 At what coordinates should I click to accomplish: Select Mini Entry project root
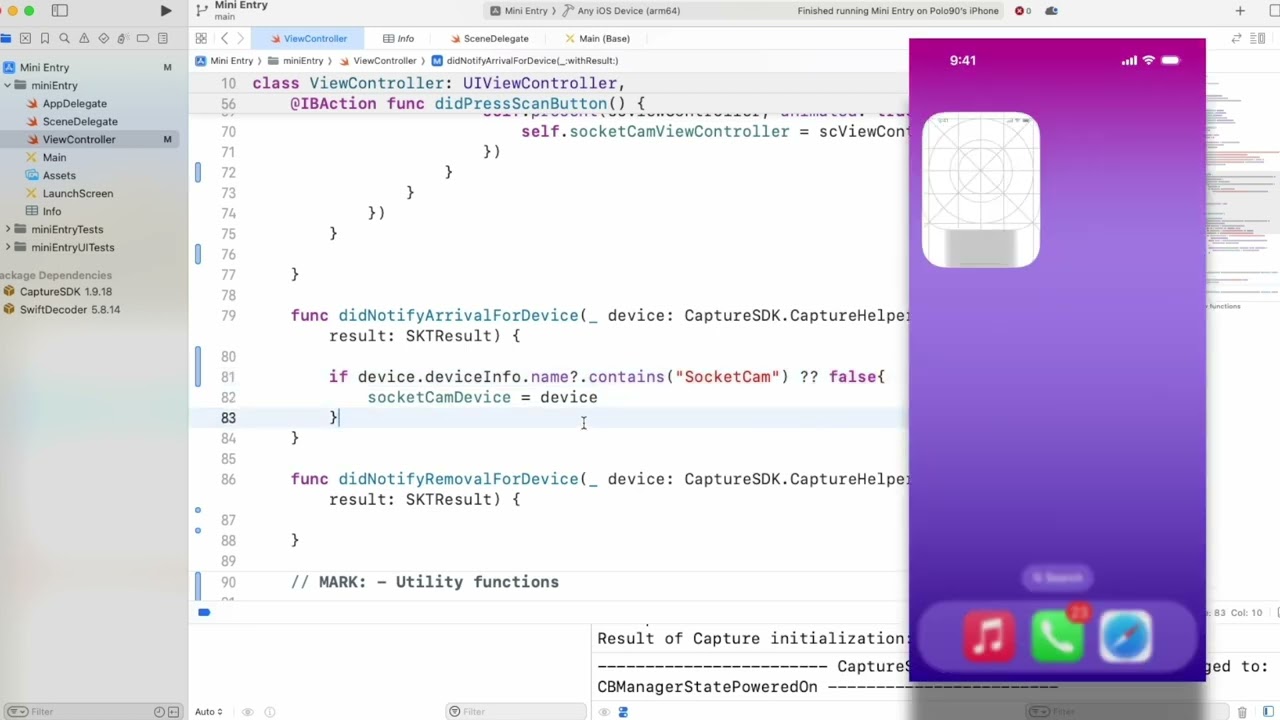click(44, 68)
